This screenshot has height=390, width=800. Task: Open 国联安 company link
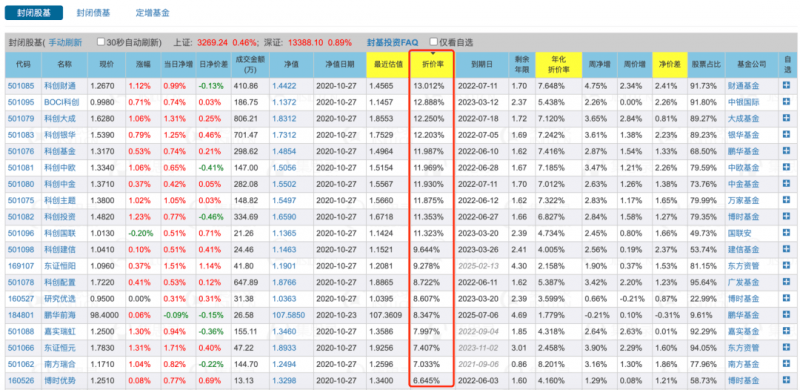pyautogui.click(x=739, y=233)
